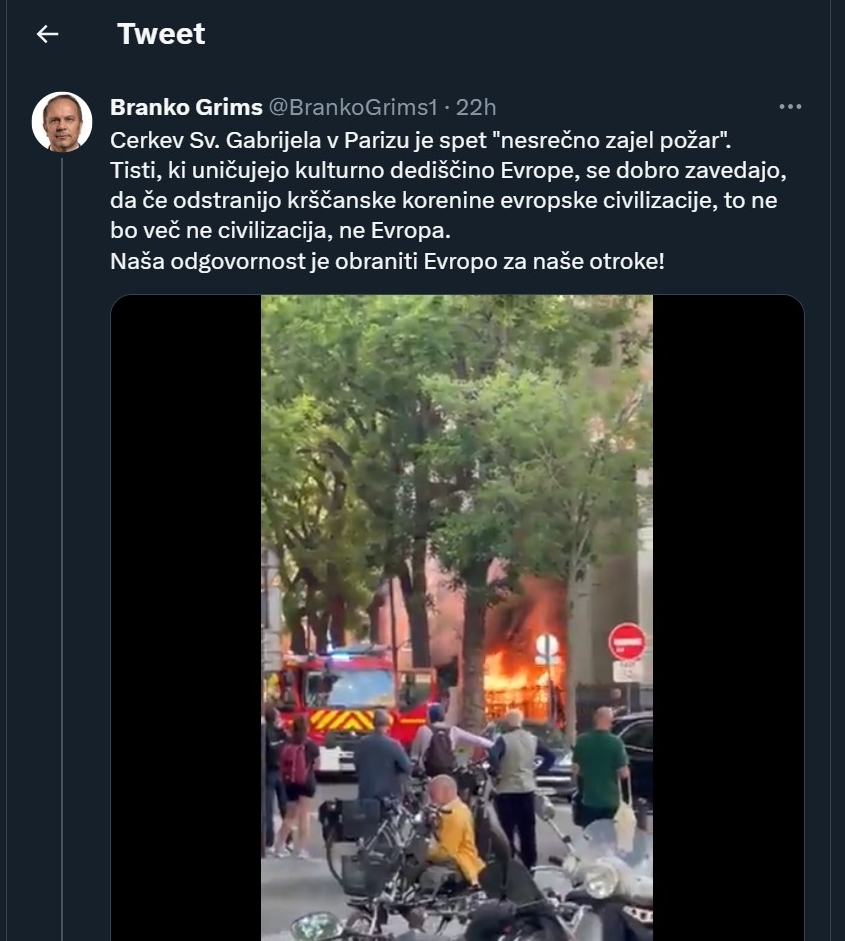The image size is (845, 941).
Task: Click the Tweet header title
Action: click(161, 34)
